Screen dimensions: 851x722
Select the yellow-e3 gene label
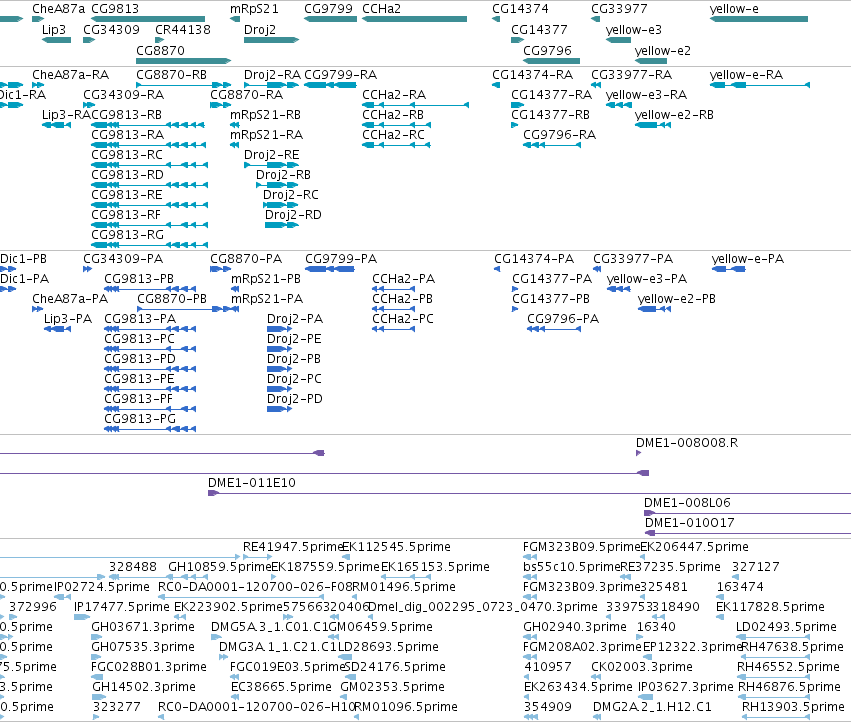click(634, 29)
